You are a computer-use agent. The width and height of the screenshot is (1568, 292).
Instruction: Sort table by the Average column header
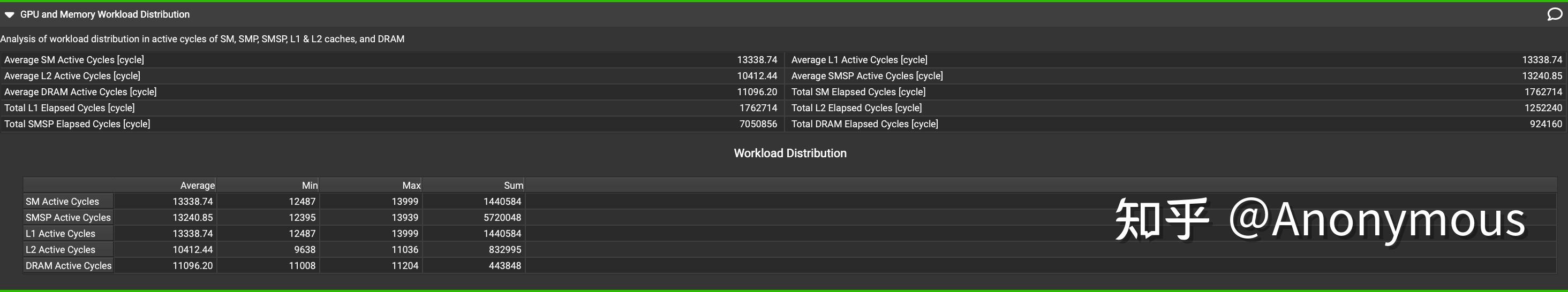(x=197, y=186)
